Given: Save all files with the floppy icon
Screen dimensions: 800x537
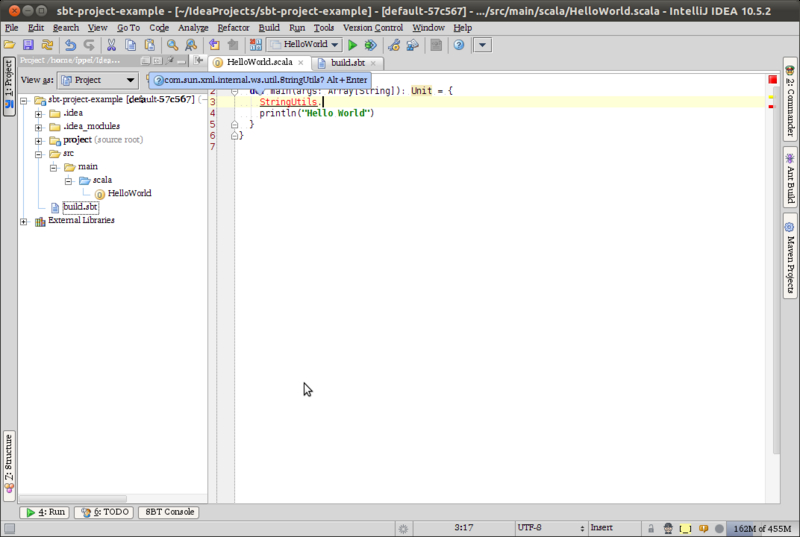Looking at the screenshot, I should click(x=28, y=45).
